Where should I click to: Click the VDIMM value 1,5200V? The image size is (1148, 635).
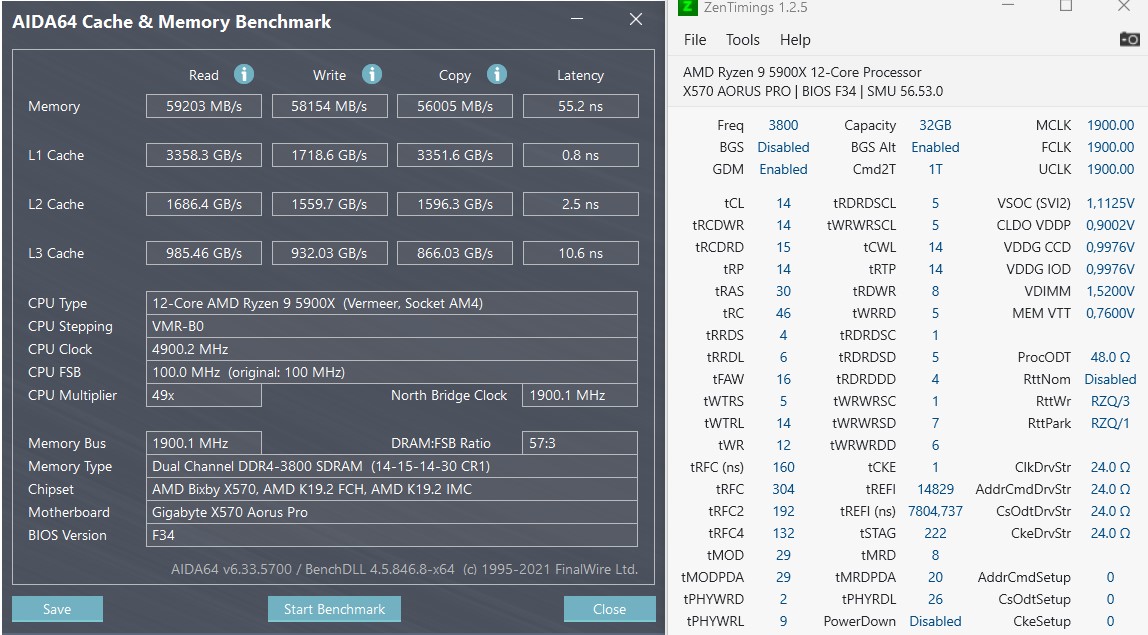(1110, 291)
